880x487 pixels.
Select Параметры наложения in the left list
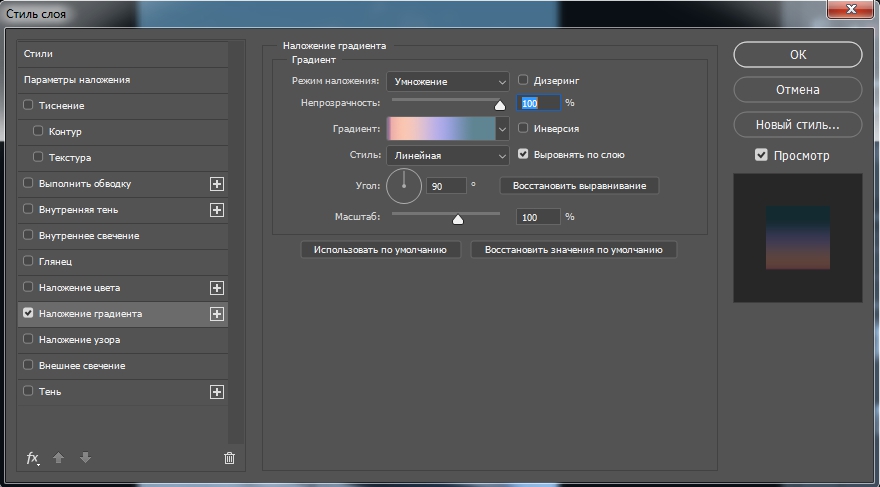coord(77,80)
